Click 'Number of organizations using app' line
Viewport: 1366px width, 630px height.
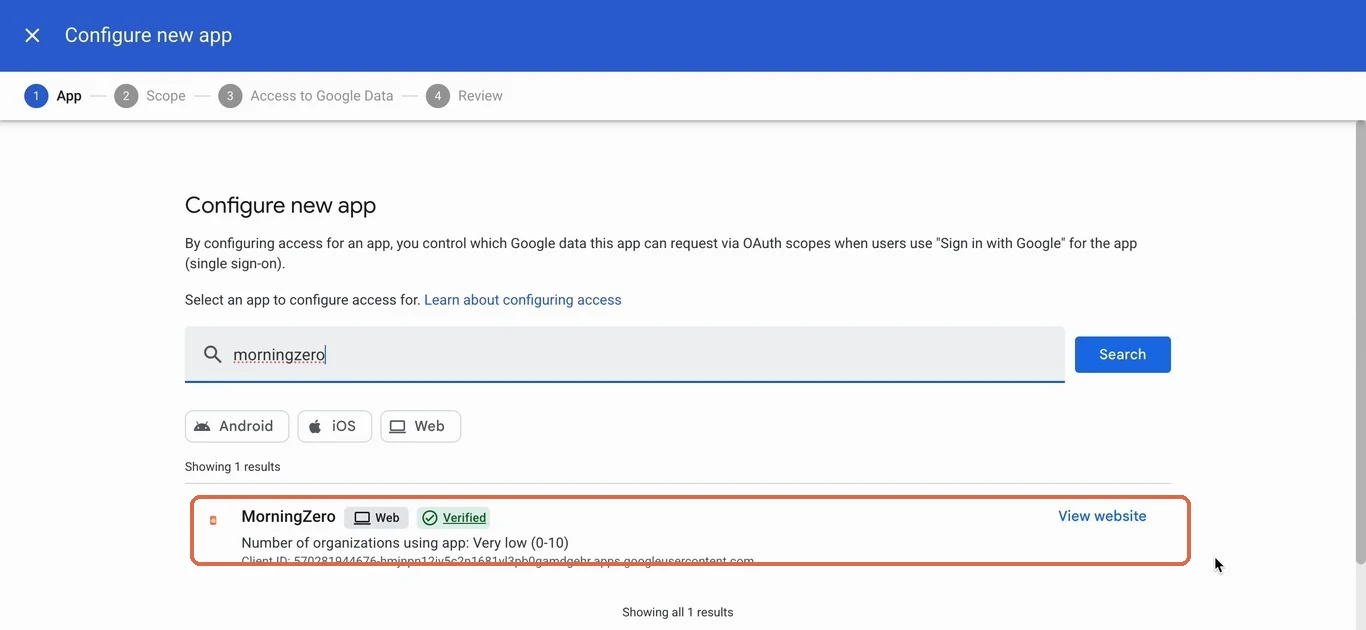click(x=405, y=543)
